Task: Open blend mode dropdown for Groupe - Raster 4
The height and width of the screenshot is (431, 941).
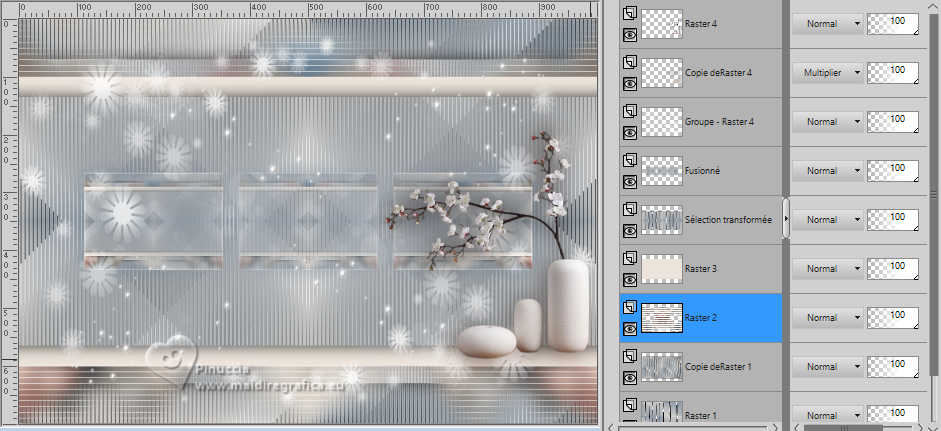Action: (x=827, y=122)
